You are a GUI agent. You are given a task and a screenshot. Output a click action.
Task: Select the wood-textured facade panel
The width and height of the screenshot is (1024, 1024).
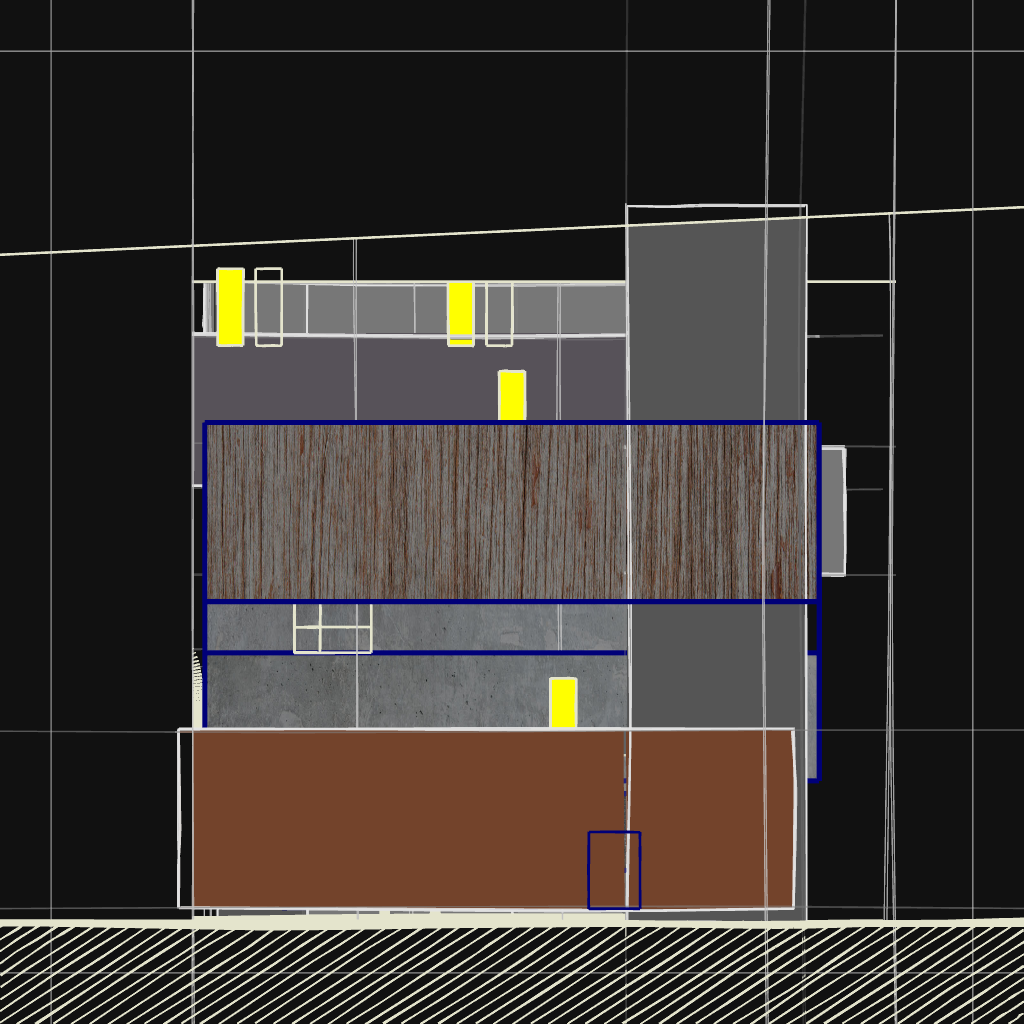[x=511, y=511]
